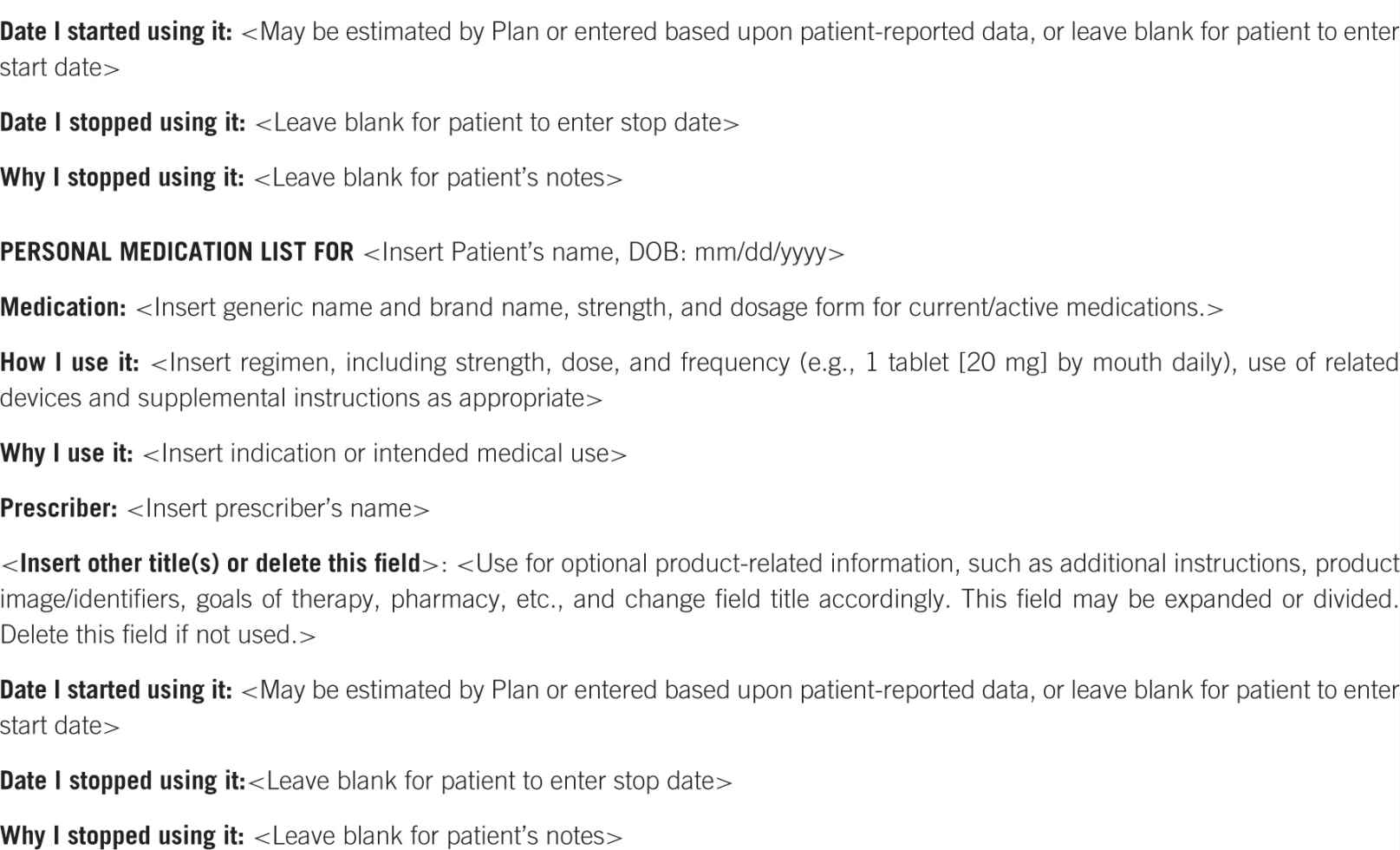
Task: Click the 'Delete this field if not used.' sentence
Action: pyautogui.click(x=158, y=635)
